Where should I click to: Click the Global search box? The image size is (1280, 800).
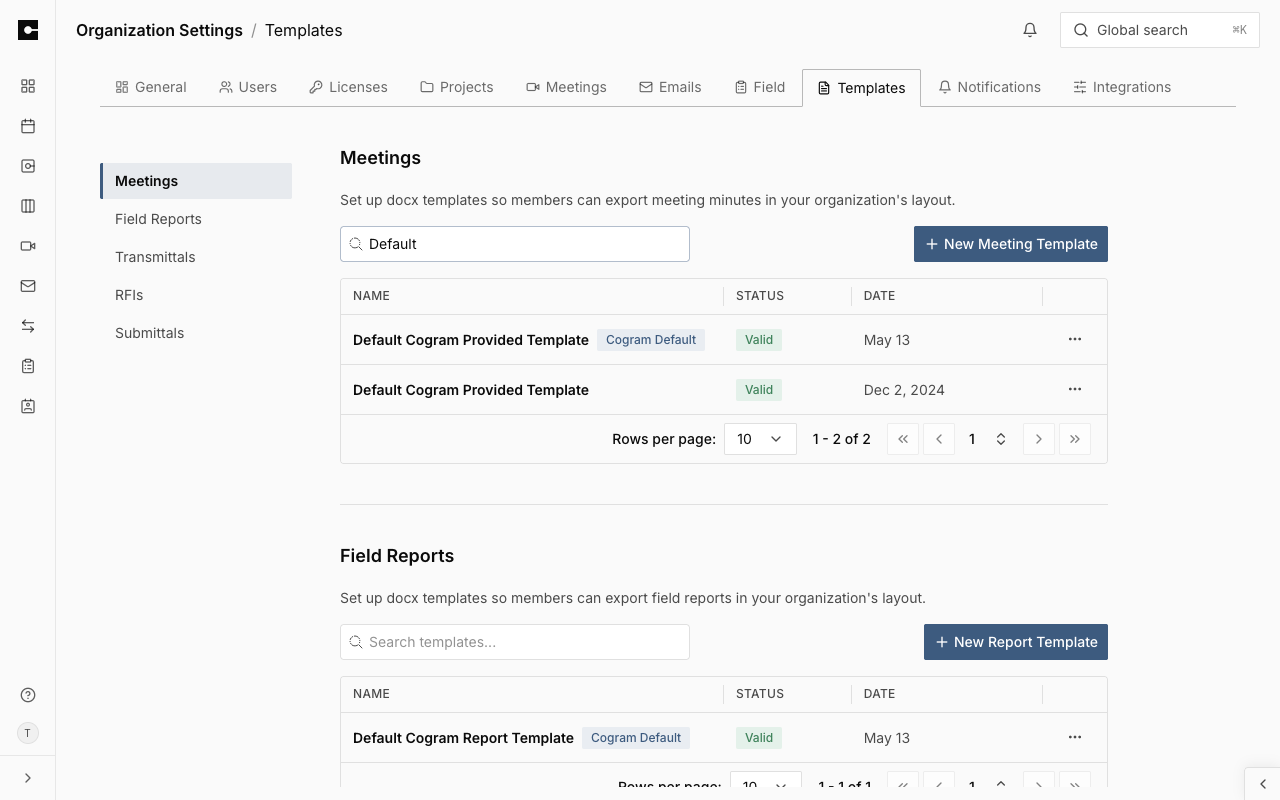(1160, 30)
